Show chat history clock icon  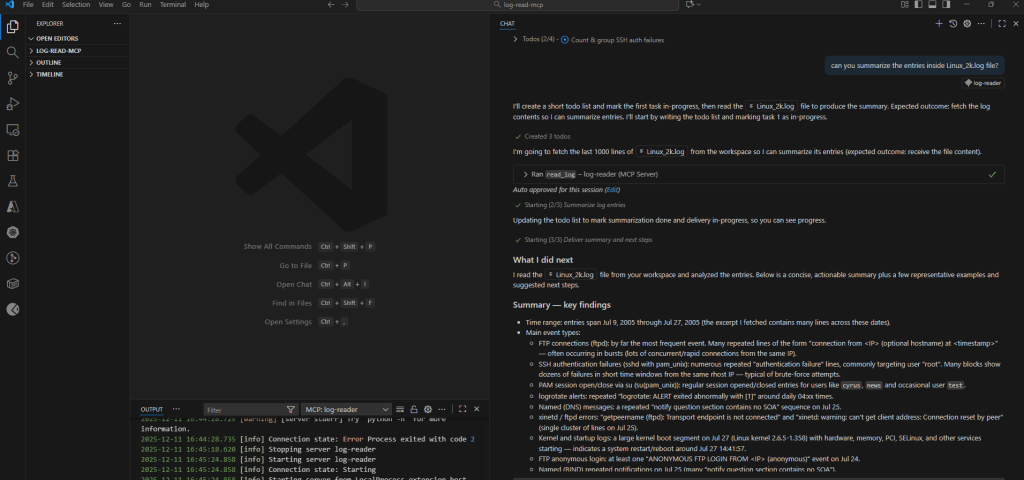(x=952, y=23)
